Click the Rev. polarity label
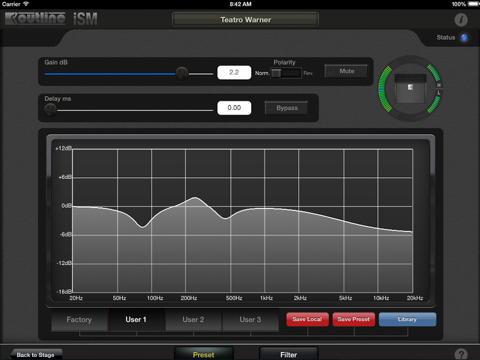 [x=308, y=73]
